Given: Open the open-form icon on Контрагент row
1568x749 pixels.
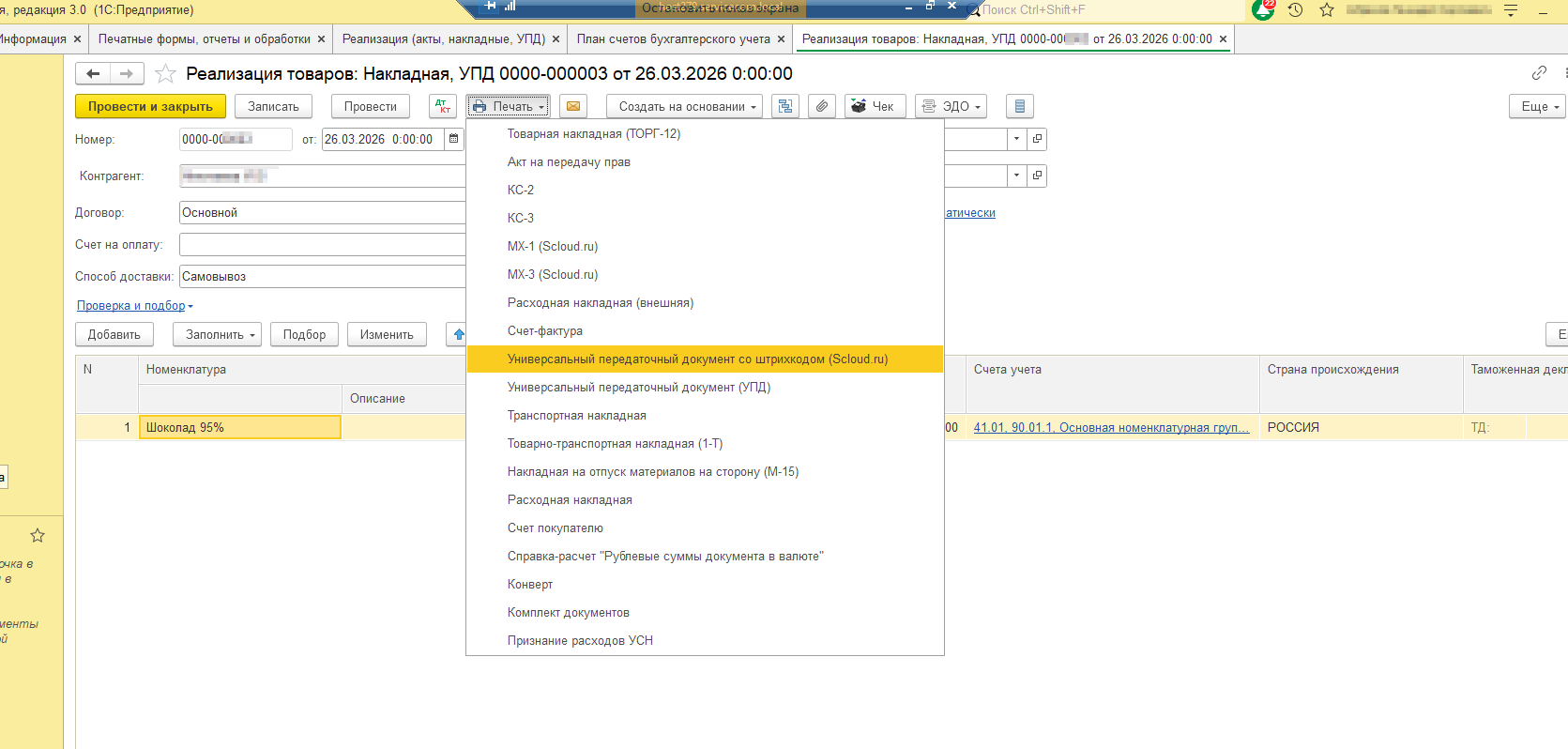Looking at the screenshot, I should (x=1037, y=176).
